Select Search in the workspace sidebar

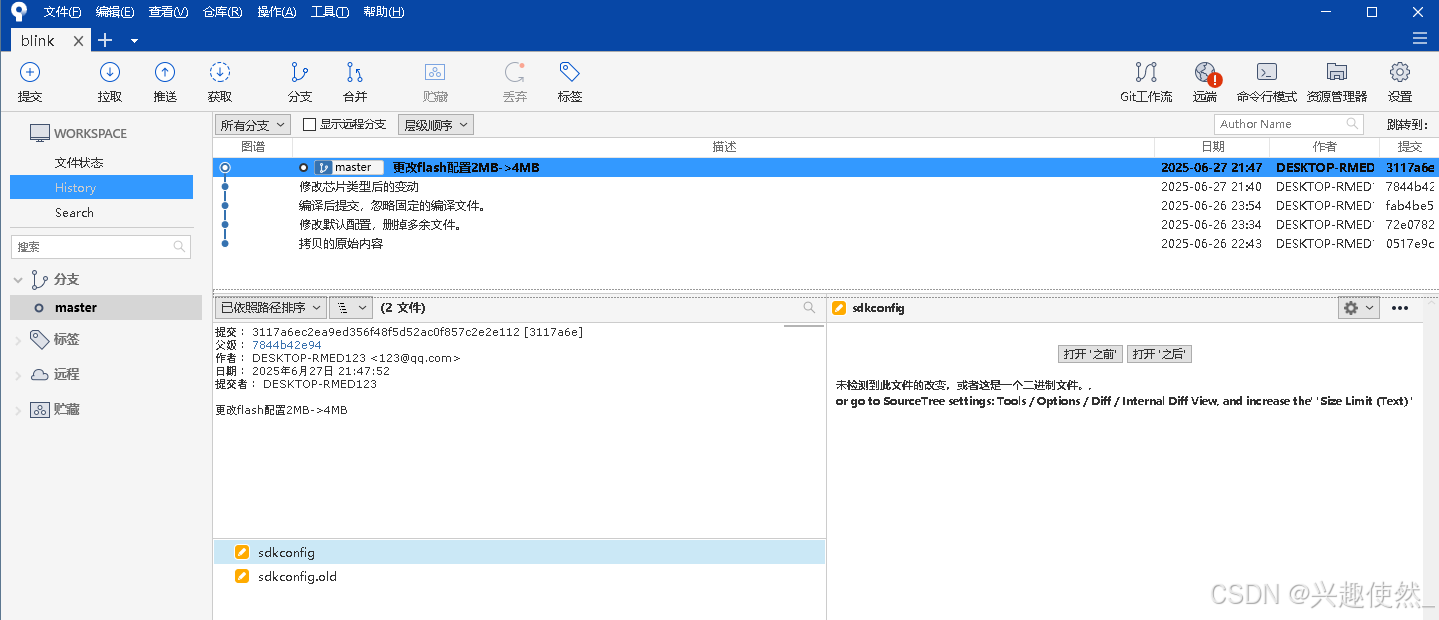pyautogui.click(x=74, y=212)
